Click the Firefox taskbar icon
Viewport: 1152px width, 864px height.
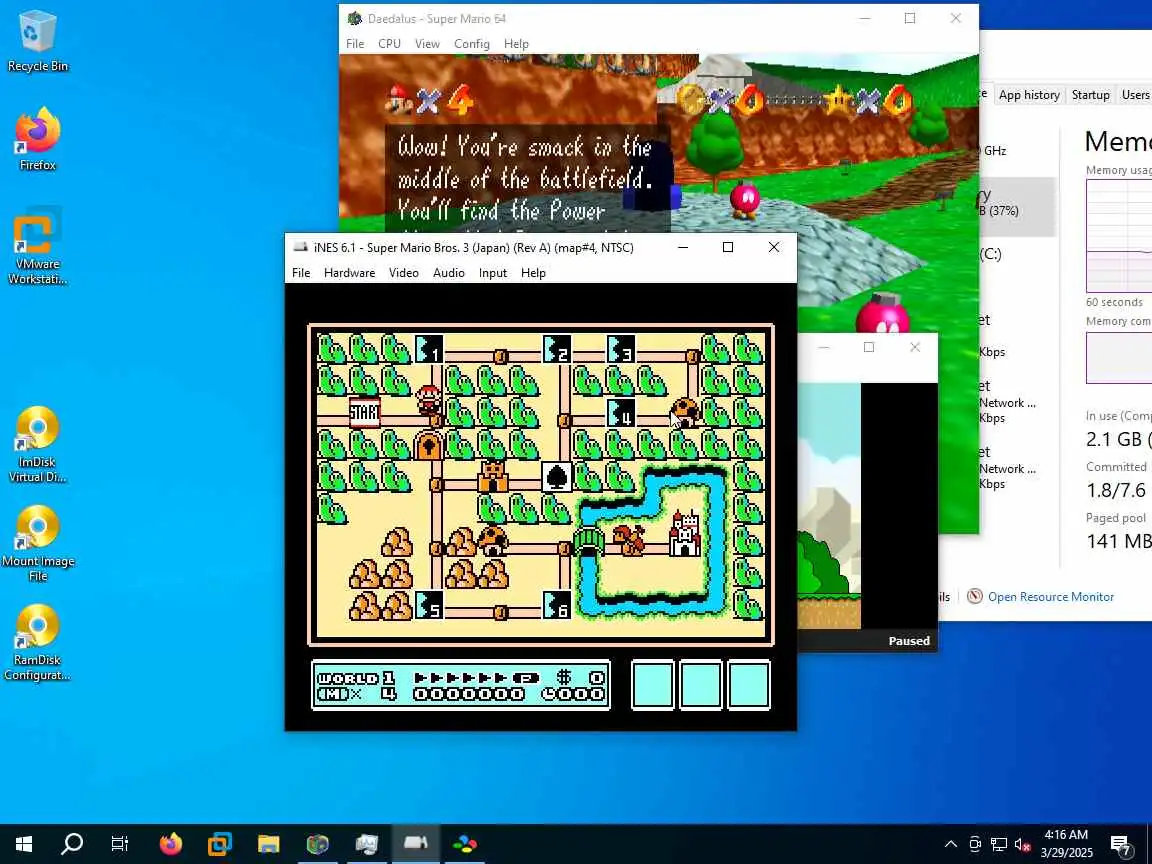coord(170,843)
